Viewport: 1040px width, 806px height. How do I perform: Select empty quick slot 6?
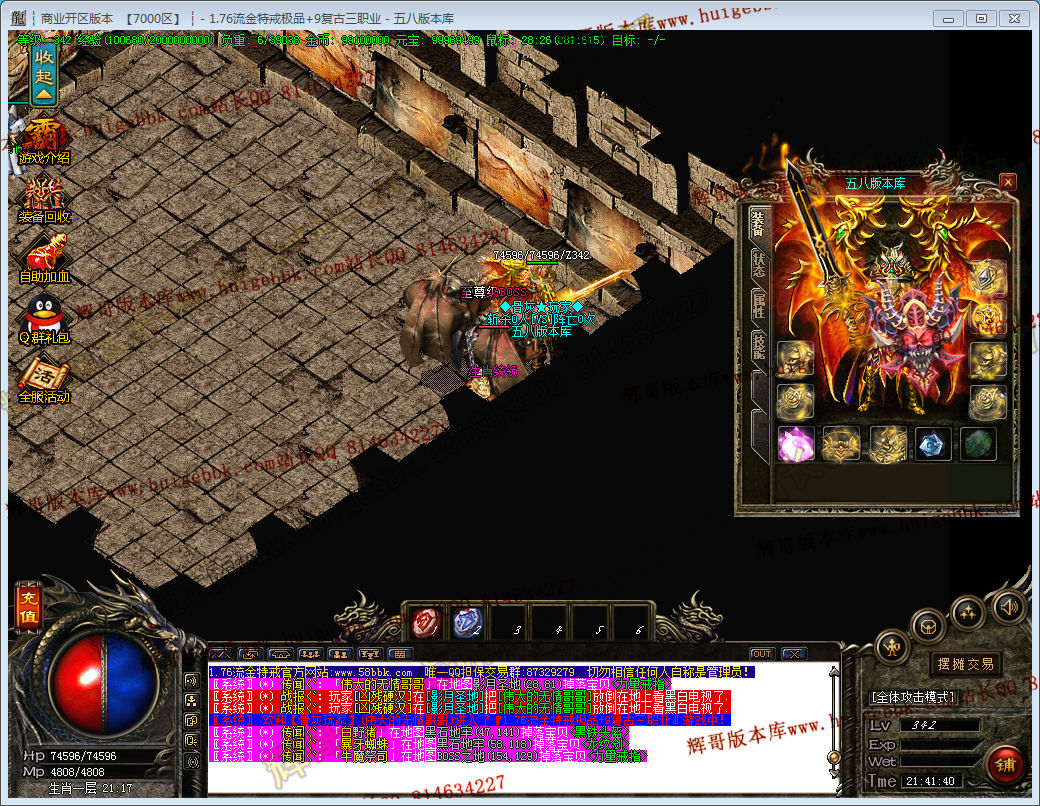pos(631,623)
